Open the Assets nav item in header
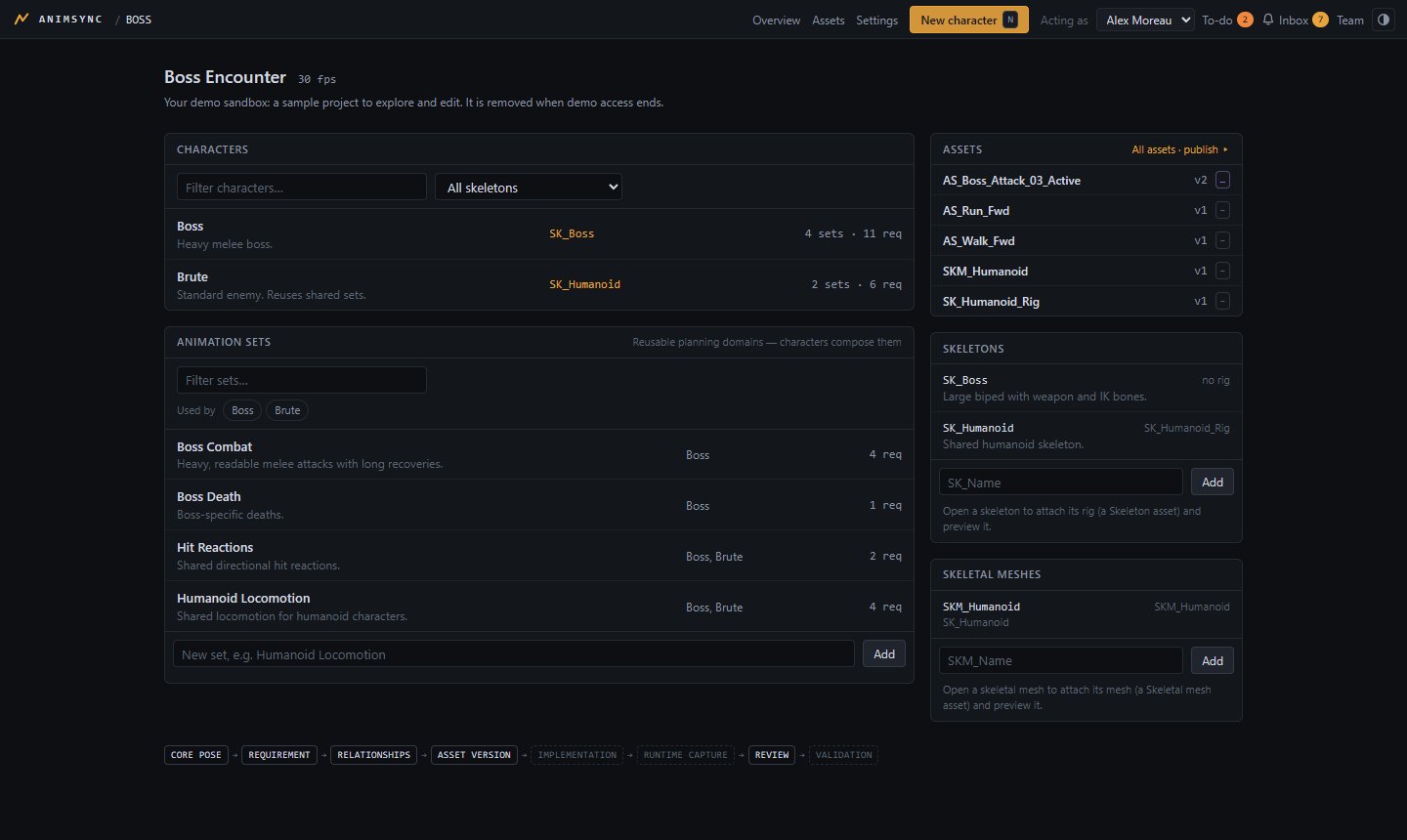The image size is (1407, 840). tap(829, 21)
